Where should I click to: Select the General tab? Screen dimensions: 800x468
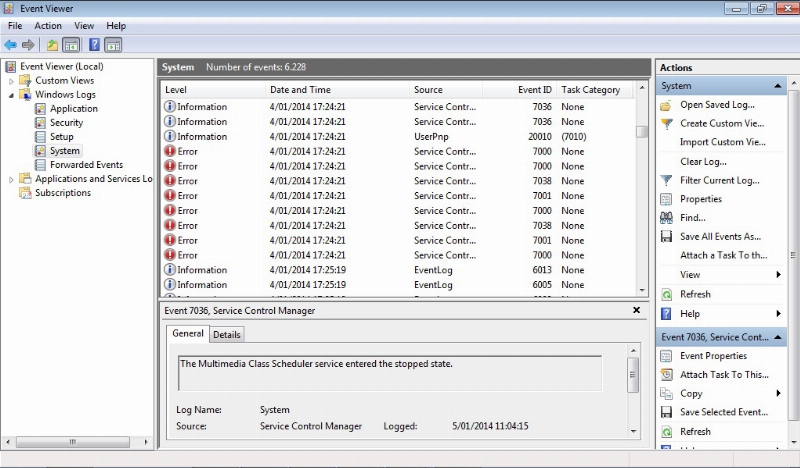(x=188, y=333)
